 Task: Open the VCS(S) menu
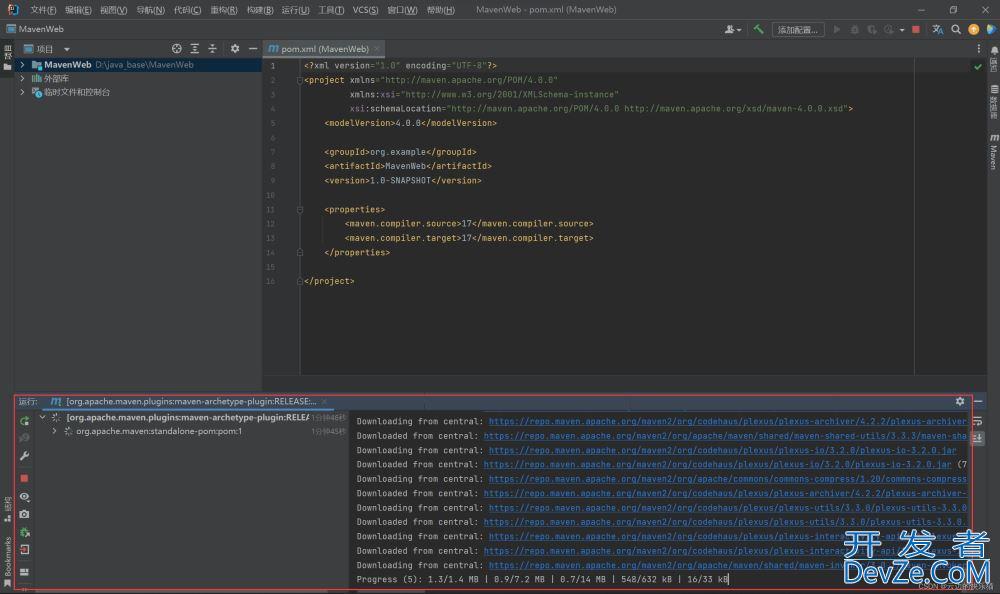pos(365,10)
